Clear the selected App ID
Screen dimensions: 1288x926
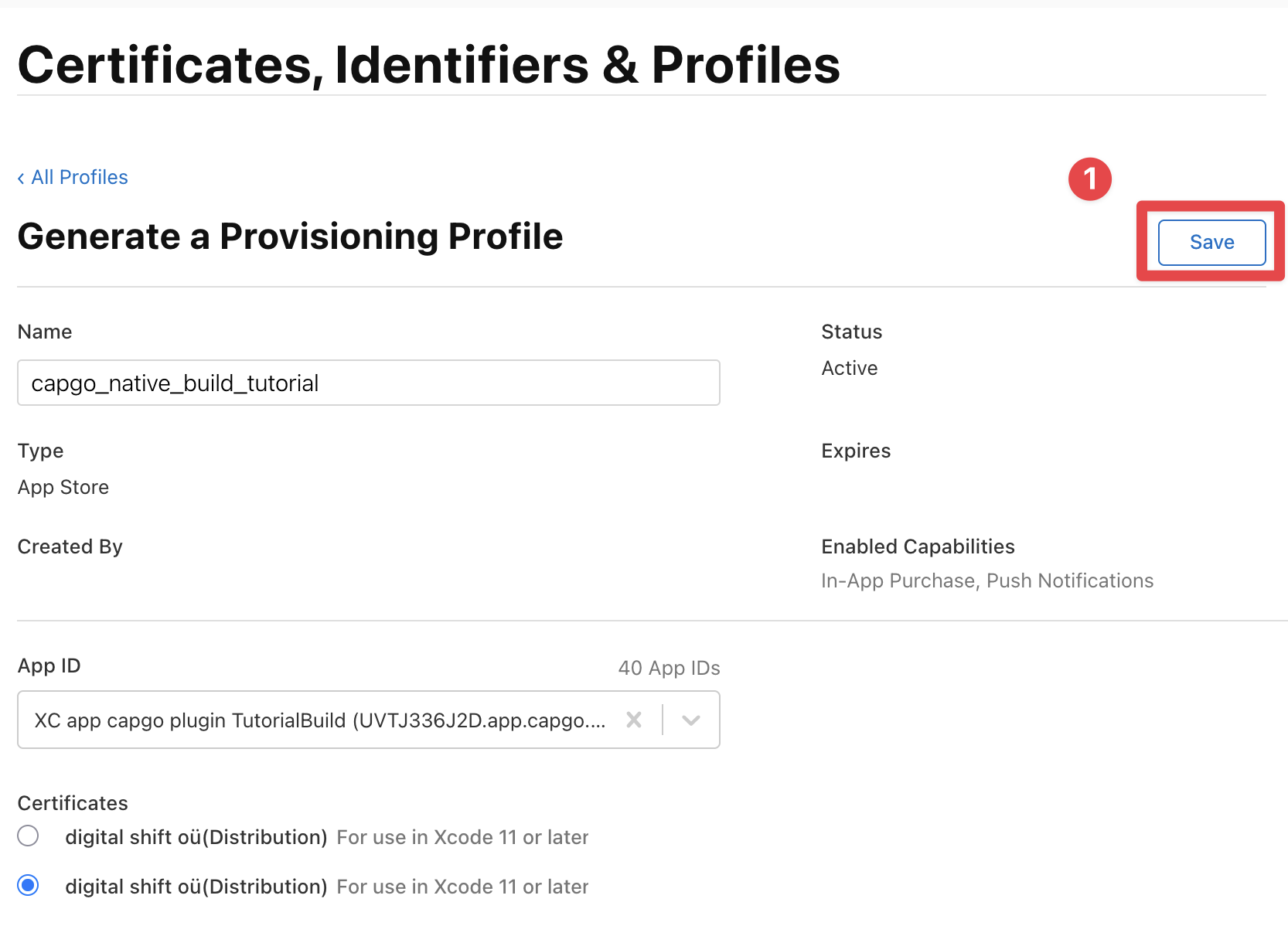click(x=634, y=720)
